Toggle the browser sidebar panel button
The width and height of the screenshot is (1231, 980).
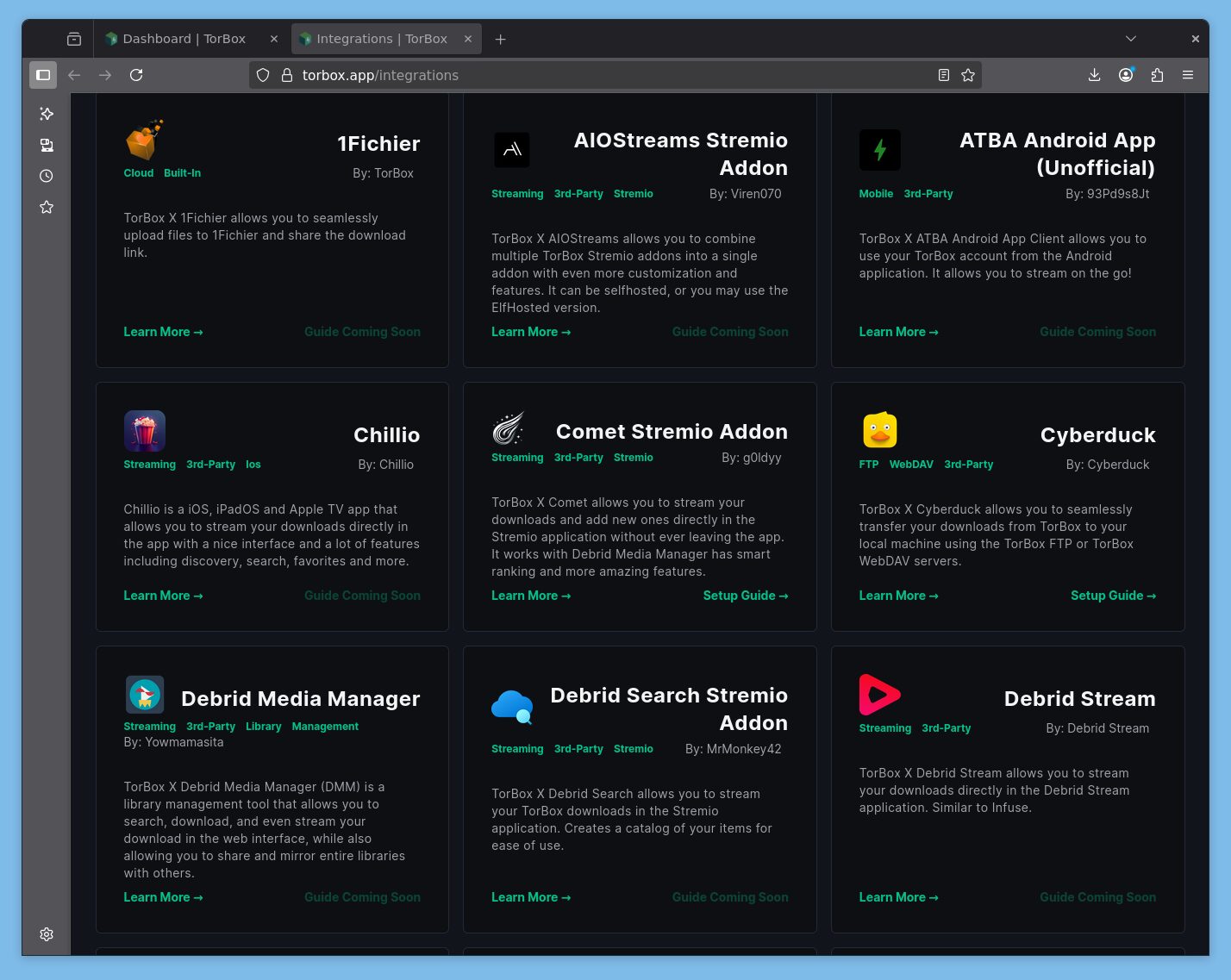coord(43,75)
